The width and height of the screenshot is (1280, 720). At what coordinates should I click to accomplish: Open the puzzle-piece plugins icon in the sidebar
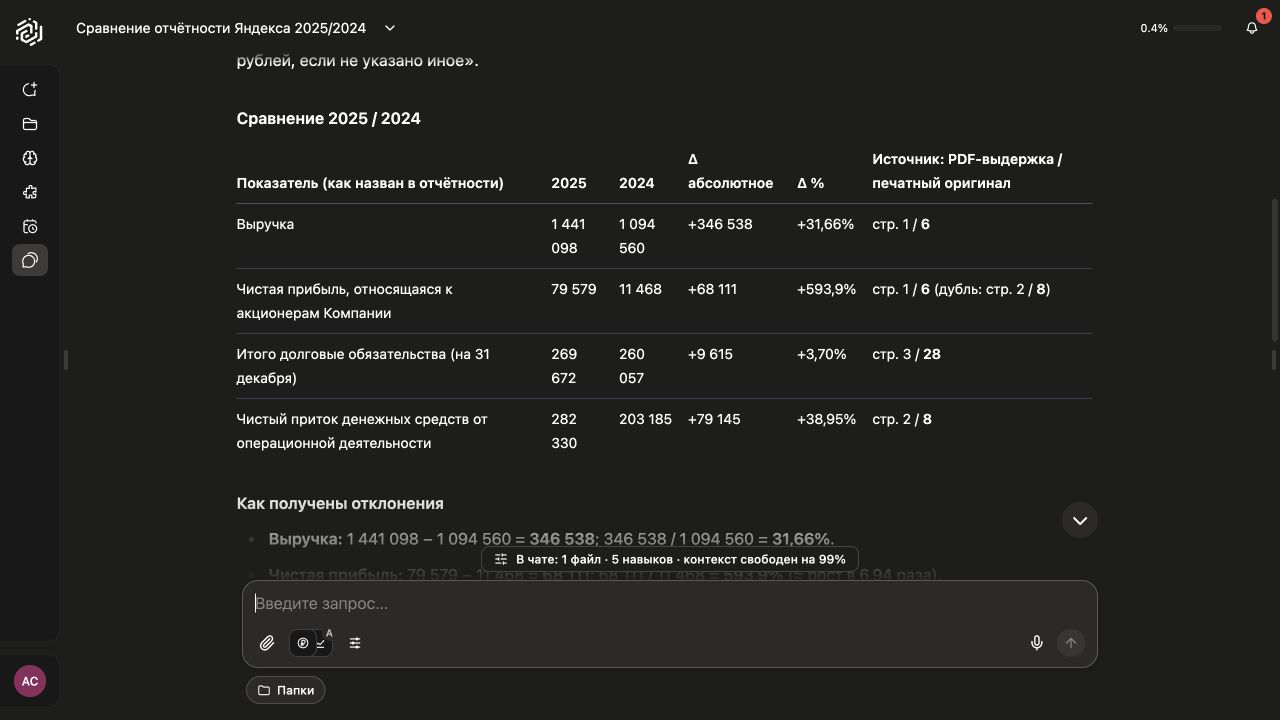(x=30, y=192)
